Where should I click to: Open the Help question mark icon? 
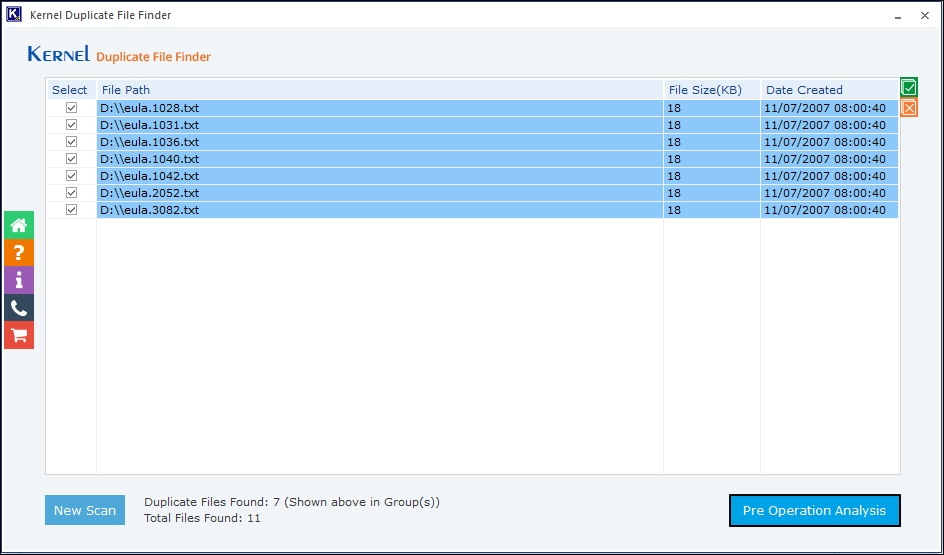point(19,253)
